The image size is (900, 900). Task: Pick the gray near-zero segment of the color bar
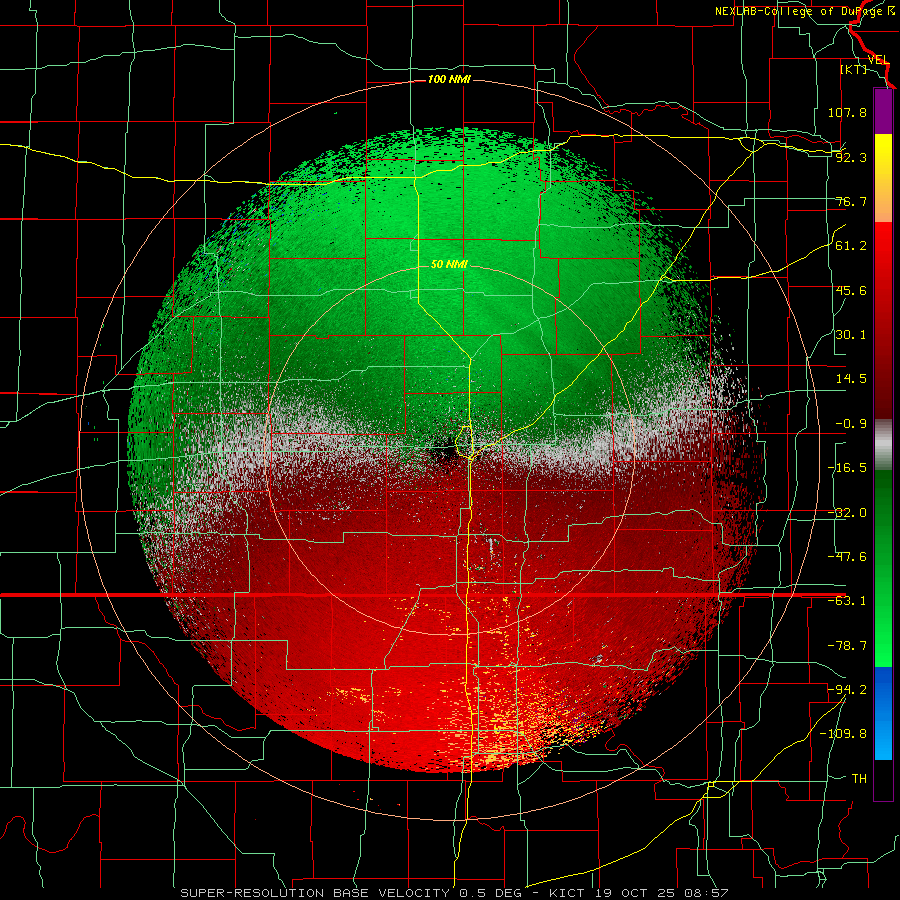883,444
